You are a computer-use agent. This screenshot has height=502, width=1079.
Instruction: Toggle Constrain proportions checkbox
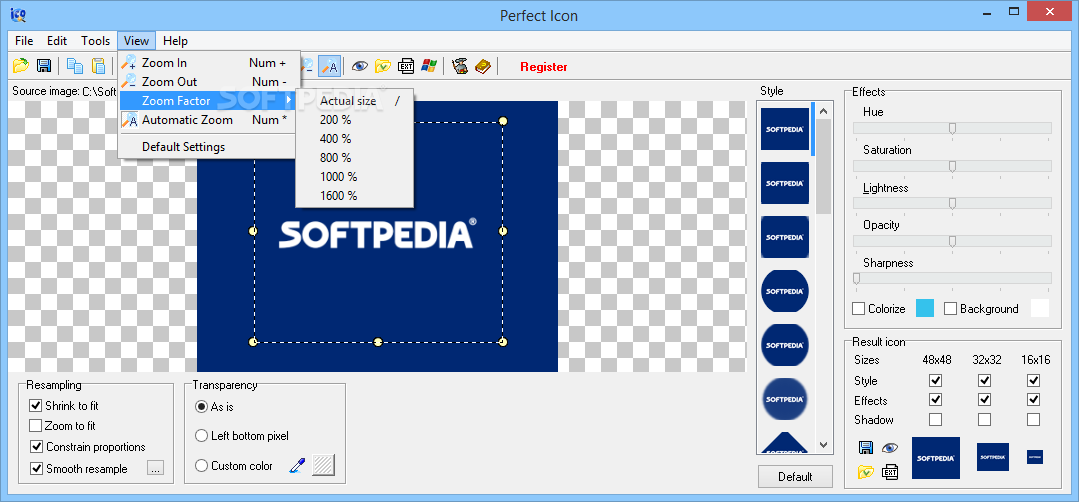pyautogui.click(x=36, y=447)
